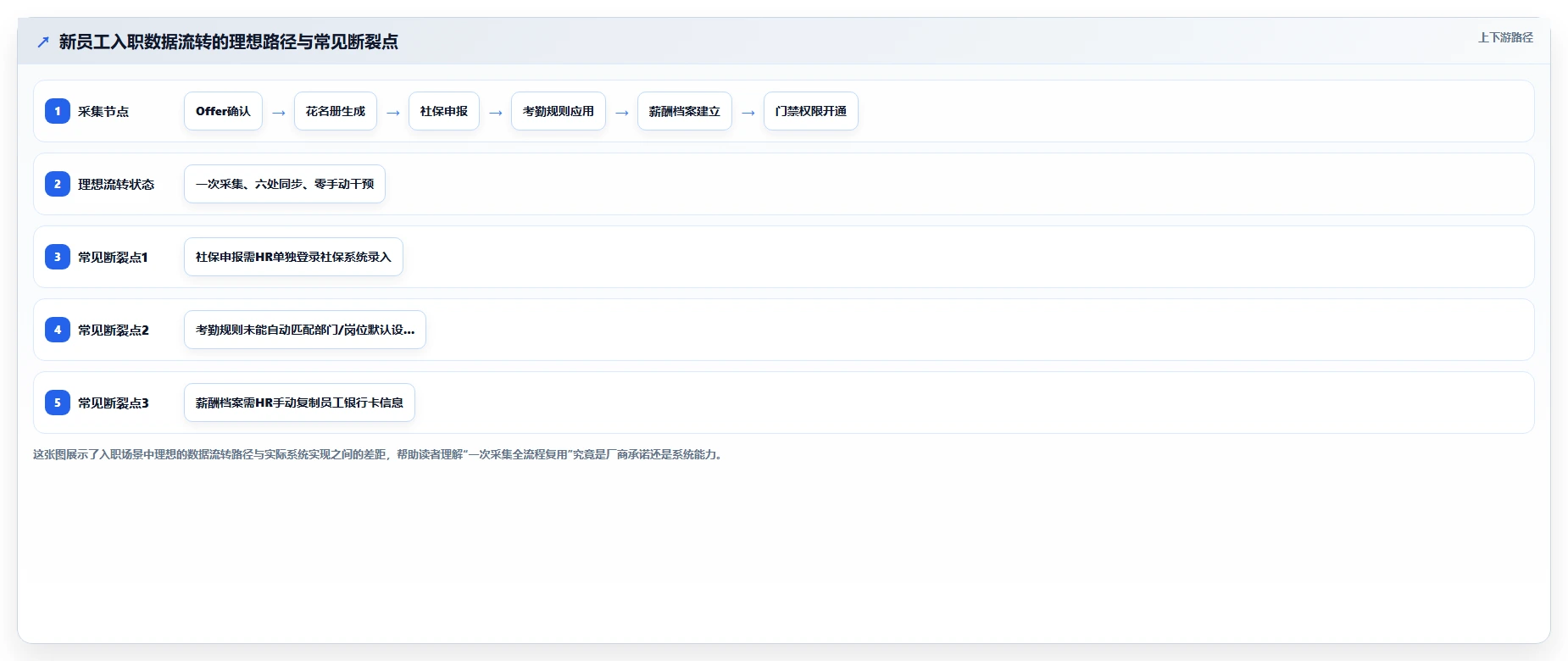Select the 花名册生成 node chip
This screenshot has height=661, width=1568.
(x=336, y=111)
